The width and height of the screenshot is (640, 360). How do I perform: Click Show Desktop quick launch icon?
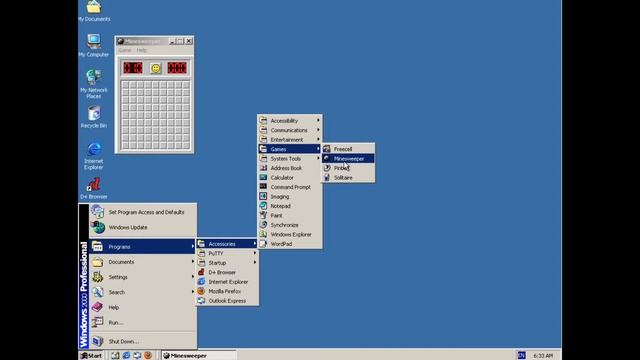(116, 356)
